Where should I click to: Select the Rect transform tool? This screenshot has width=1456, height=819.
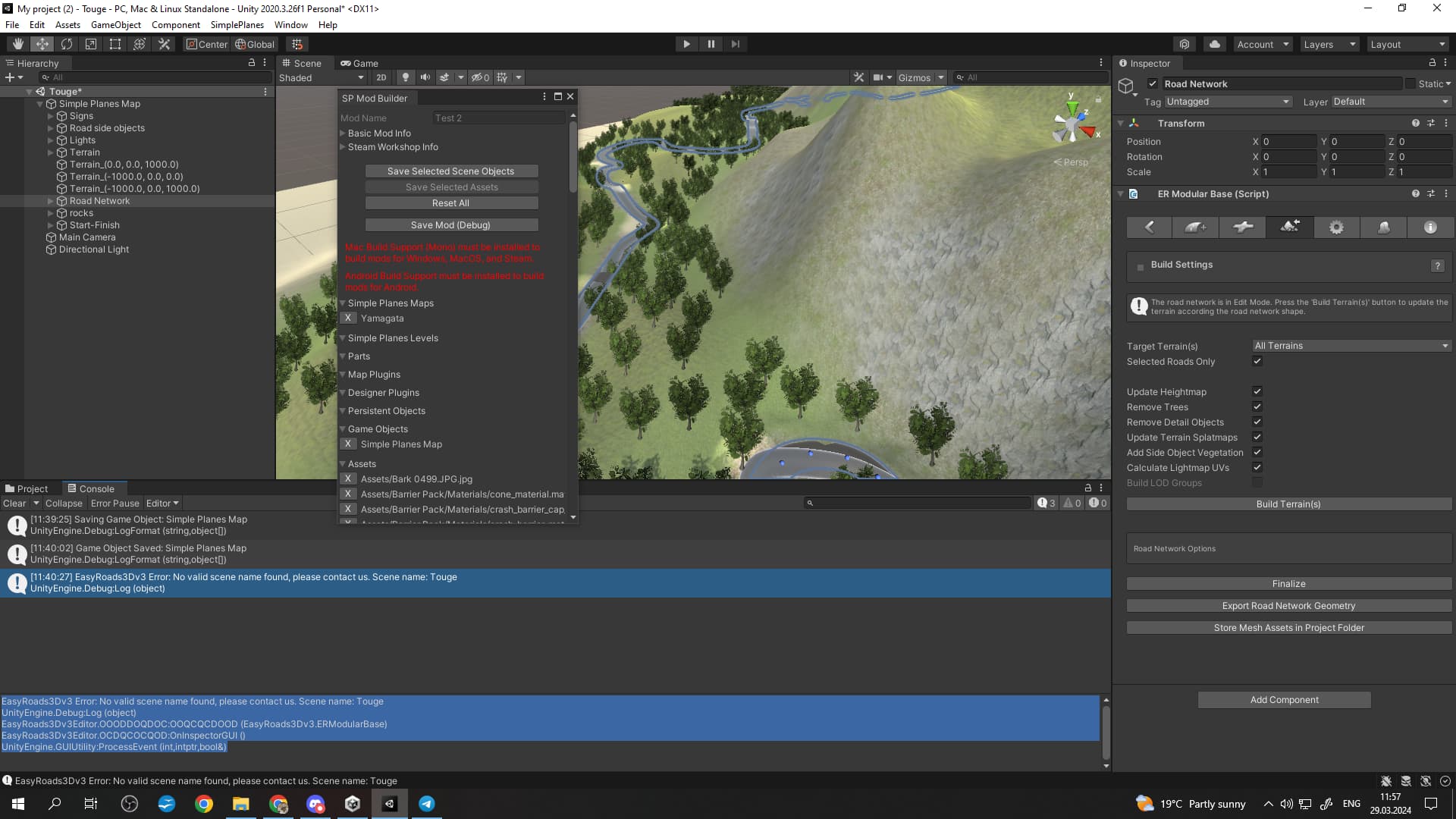[x=115, y=43]
